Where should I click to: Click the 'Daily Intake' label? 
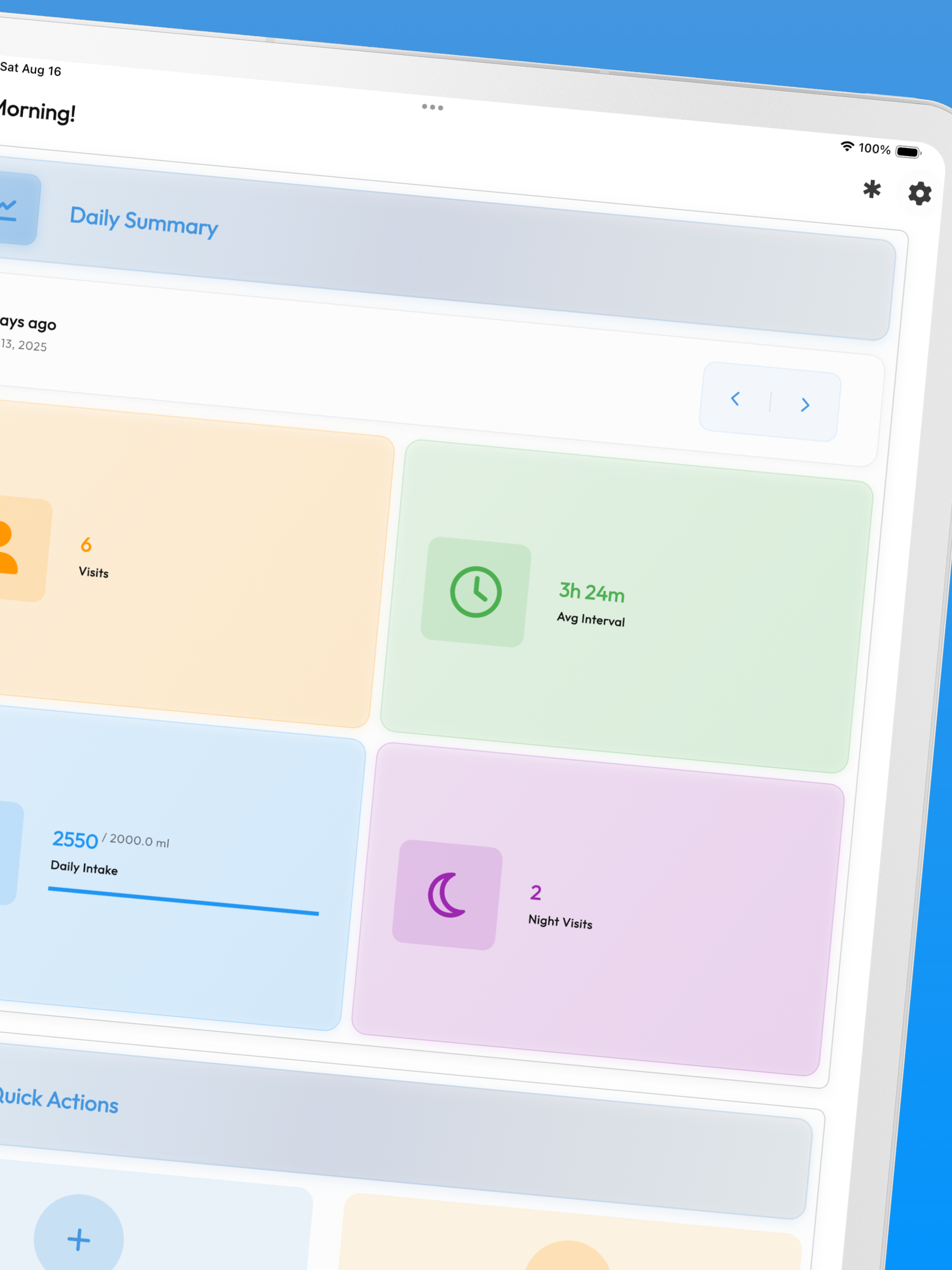84,868
